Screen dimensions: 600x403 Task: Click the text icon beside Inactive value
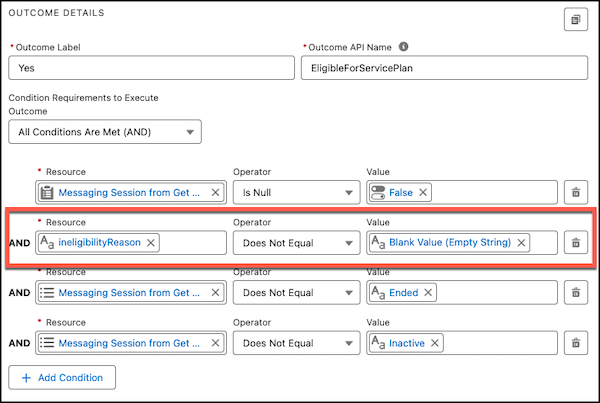pyautogui.click(x=378, y=343)
